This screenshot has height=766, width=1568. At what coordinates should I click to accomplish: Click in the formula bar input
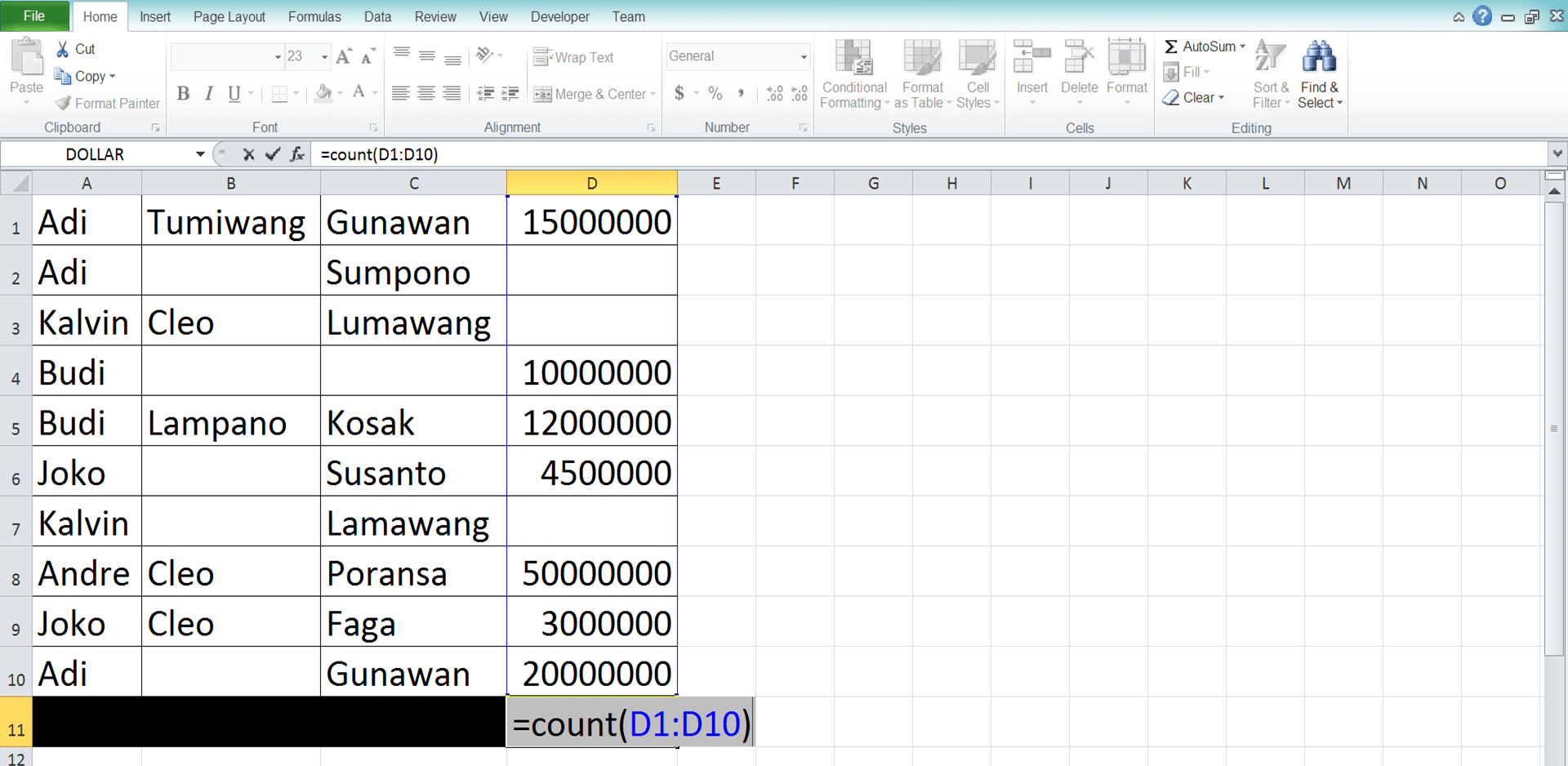pos(929,154)
